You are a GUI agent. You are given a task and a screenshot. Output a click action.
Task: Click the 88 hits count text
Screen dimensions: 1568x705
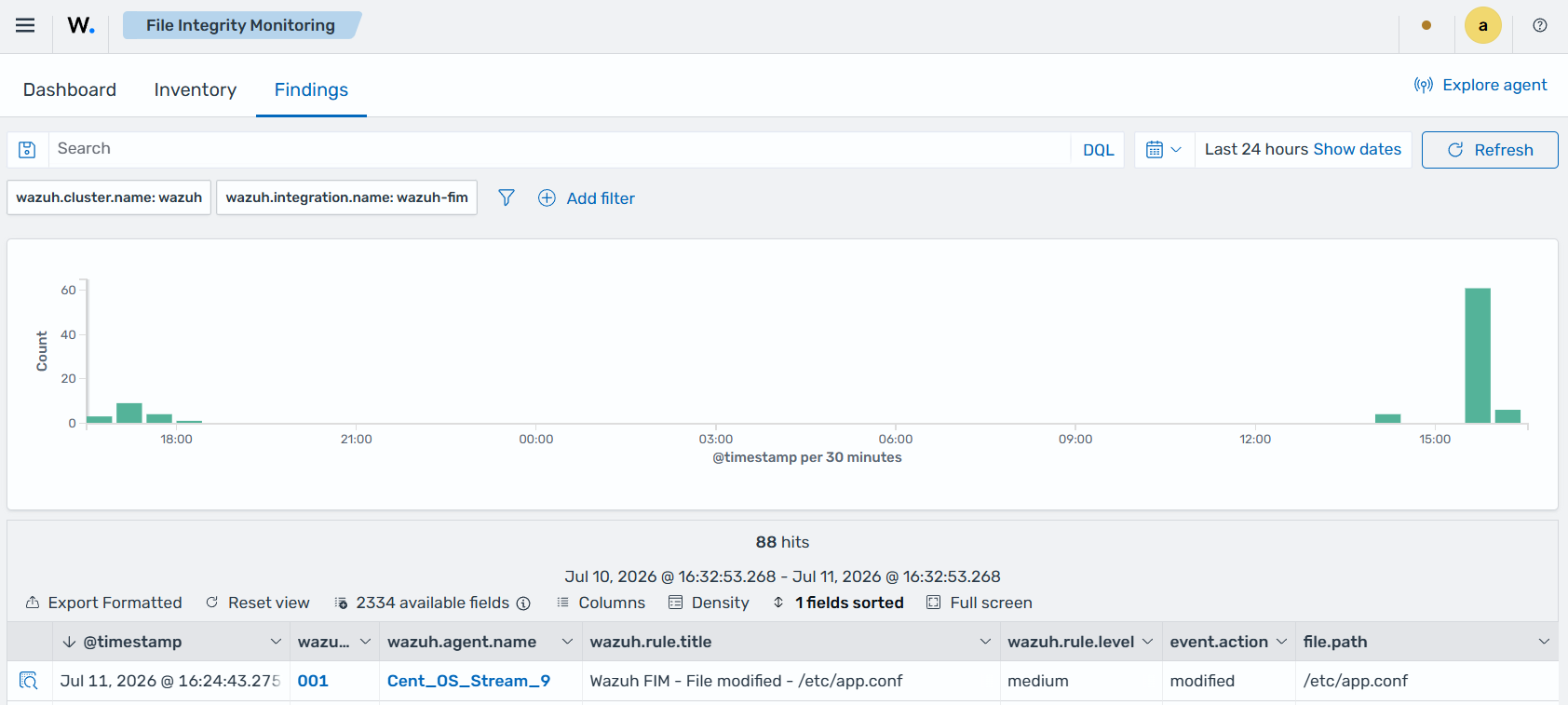pyautogui.click(x=782, y=542)
